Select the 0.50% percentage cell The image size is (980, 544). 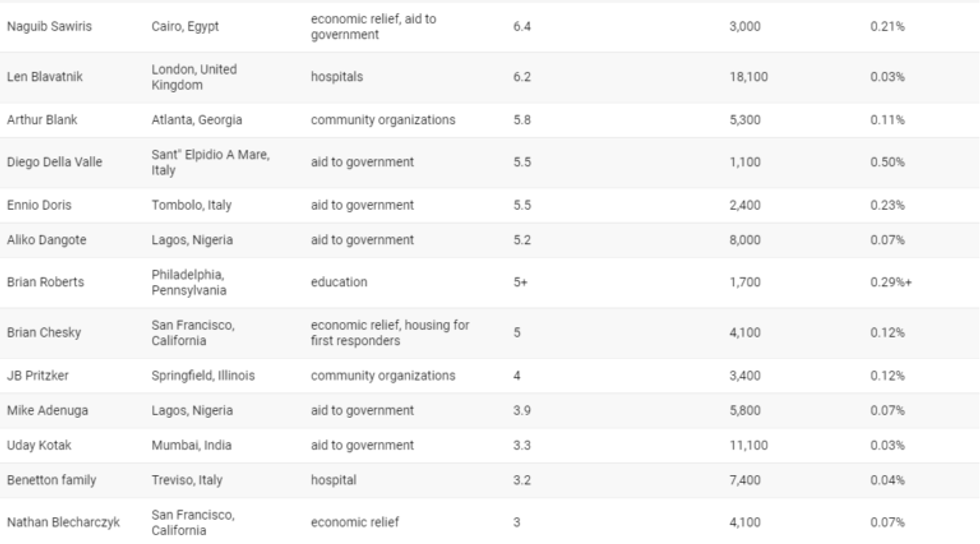pos(887,162)
